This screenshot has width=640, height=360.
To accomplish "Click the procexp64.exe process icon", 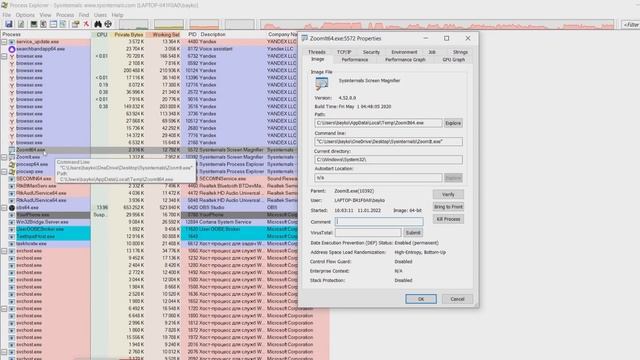I will tap(12, 164).
